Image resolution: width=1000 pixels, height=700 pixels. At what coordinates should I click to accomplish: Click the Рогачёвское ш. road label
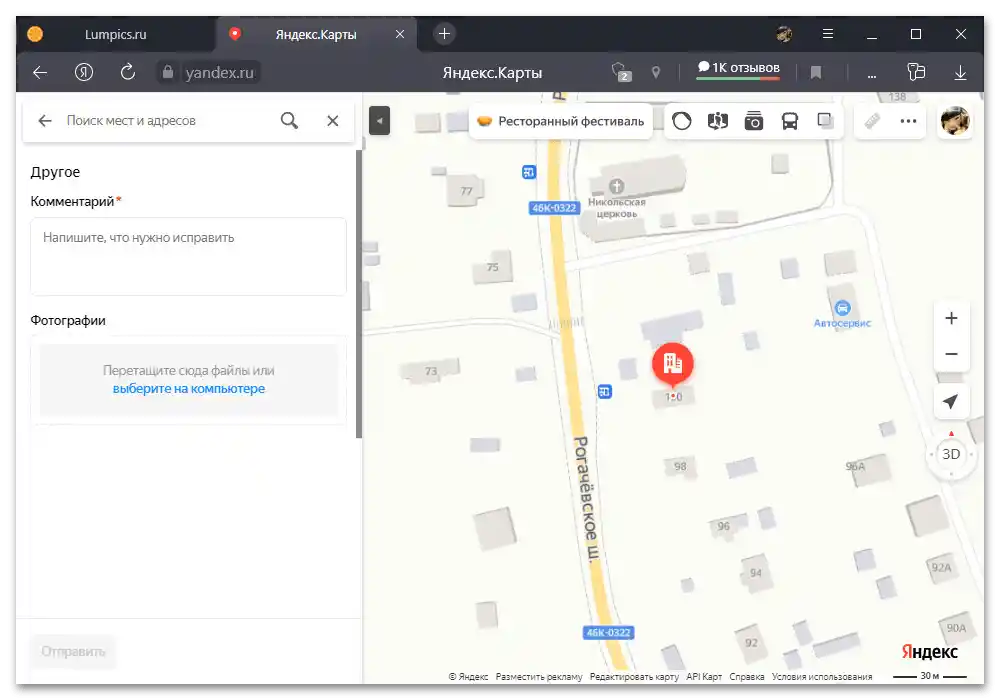587,499
